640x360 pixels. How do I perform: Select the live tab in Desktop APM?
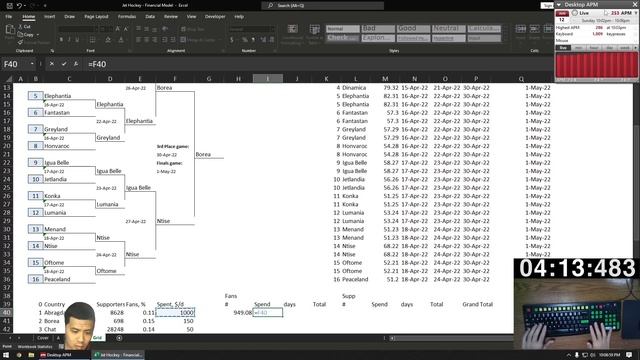[563, 48]
